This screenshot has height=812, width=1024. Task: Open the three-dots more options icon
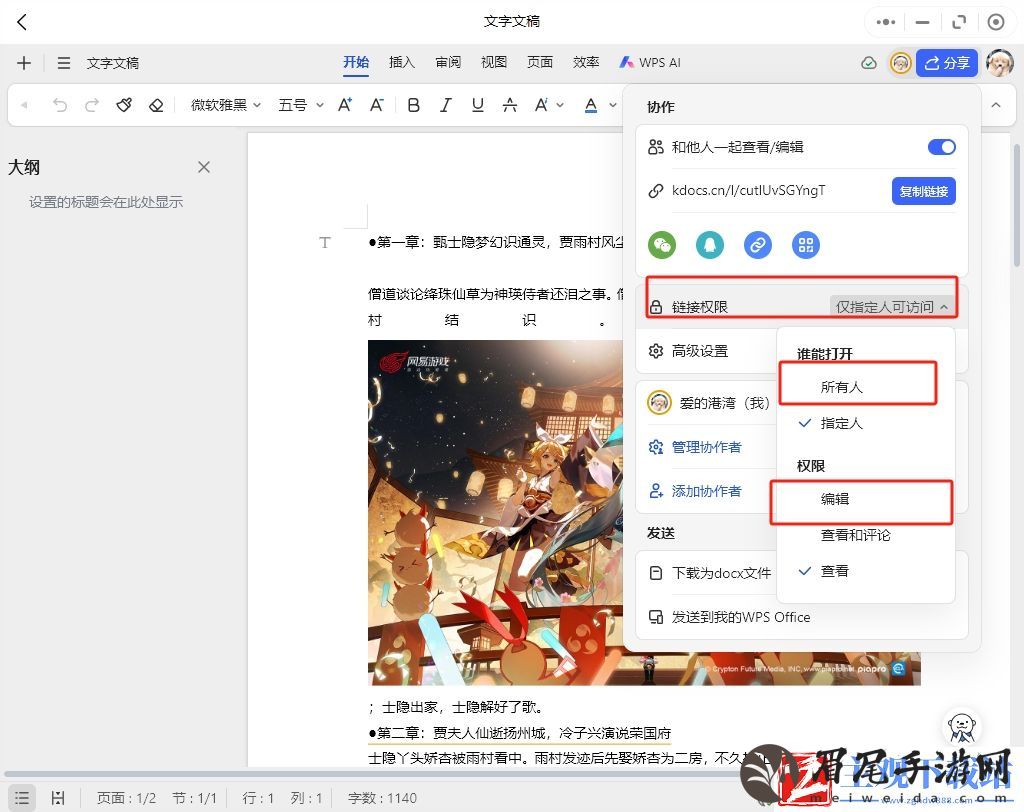pyautogui.click(x=886, y=22)
